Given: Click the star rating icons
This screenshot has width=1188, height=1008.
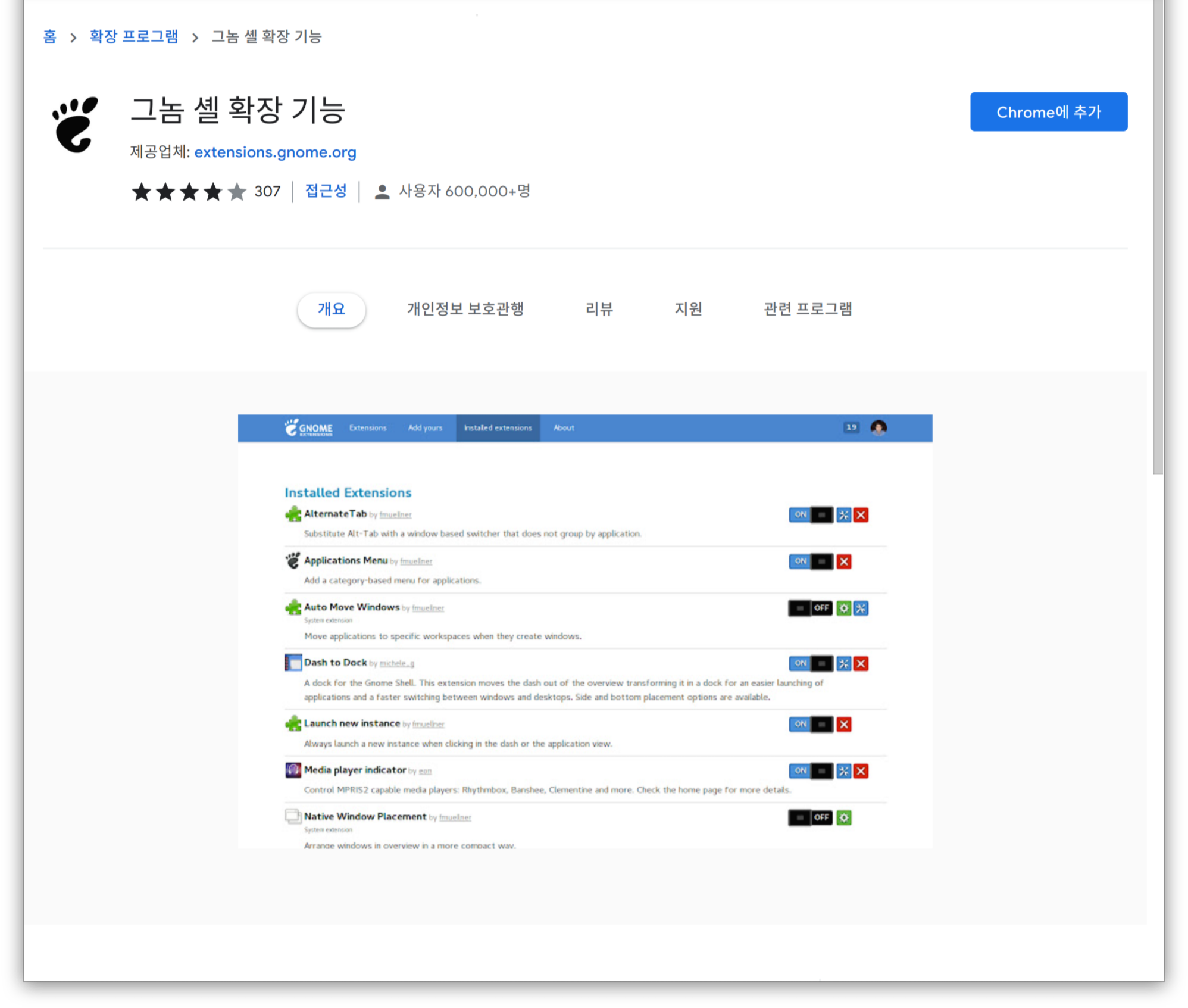Looking at the screenshot, I should pos(188,192).
